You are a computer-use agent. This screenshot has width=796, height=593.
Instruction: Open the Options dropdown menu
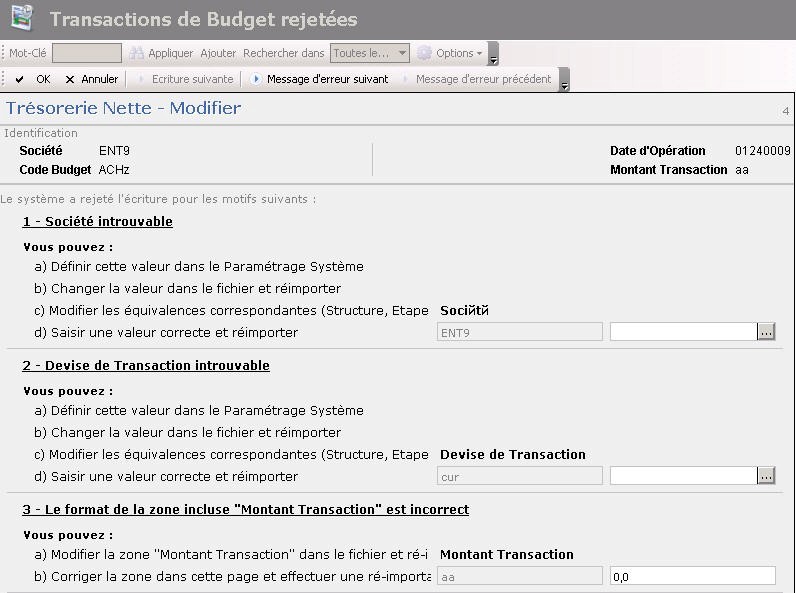pos(459,53)
